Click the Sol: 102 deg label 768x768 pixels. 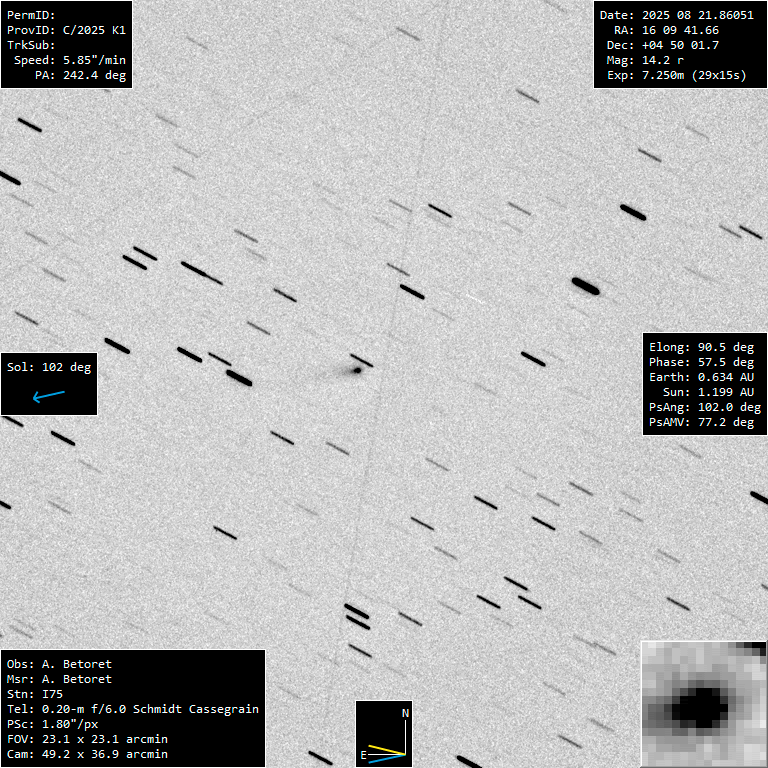click(49, 367)
